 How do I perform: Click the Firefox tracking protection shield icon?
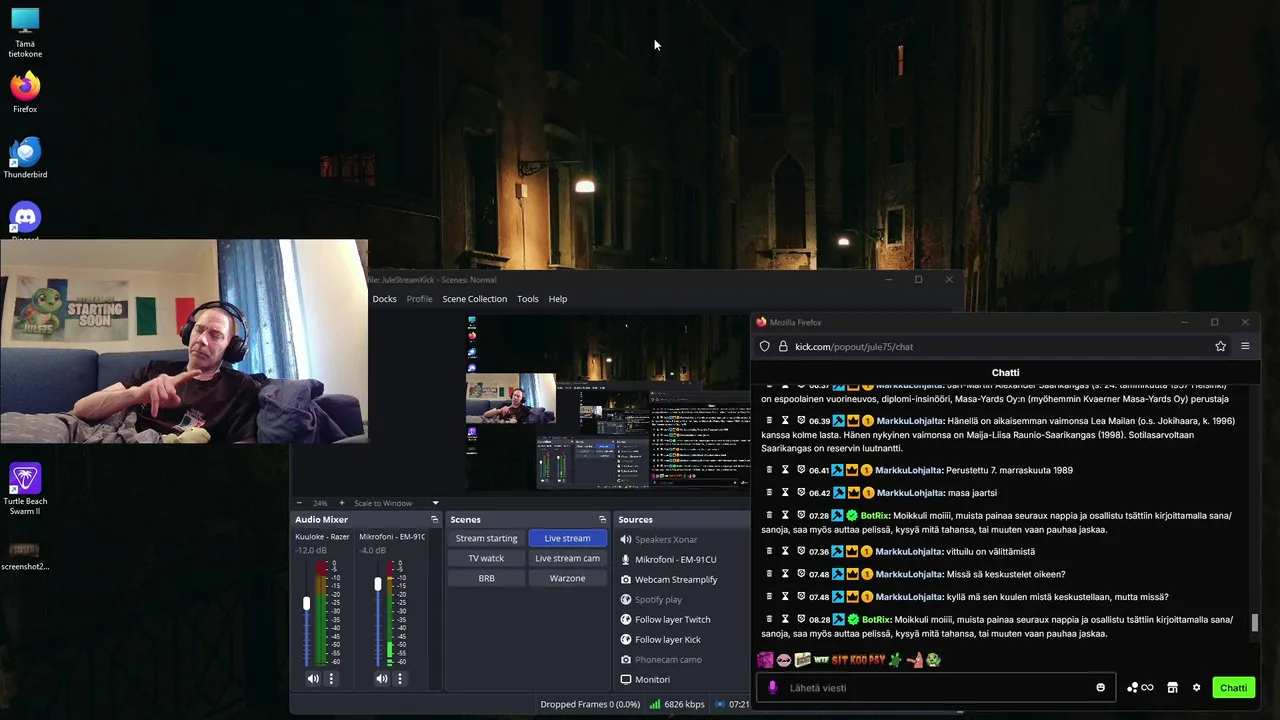tap(765, 346)
